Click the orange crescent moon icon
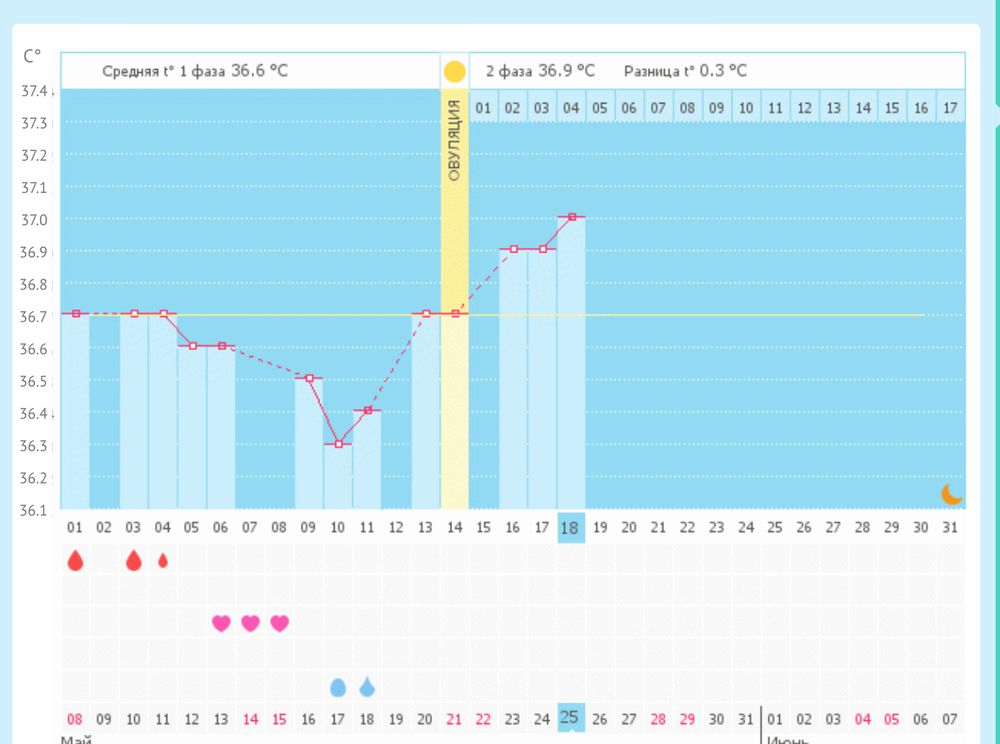The image size is (1000, 744). pyautogui.click(x=951, y=494)
